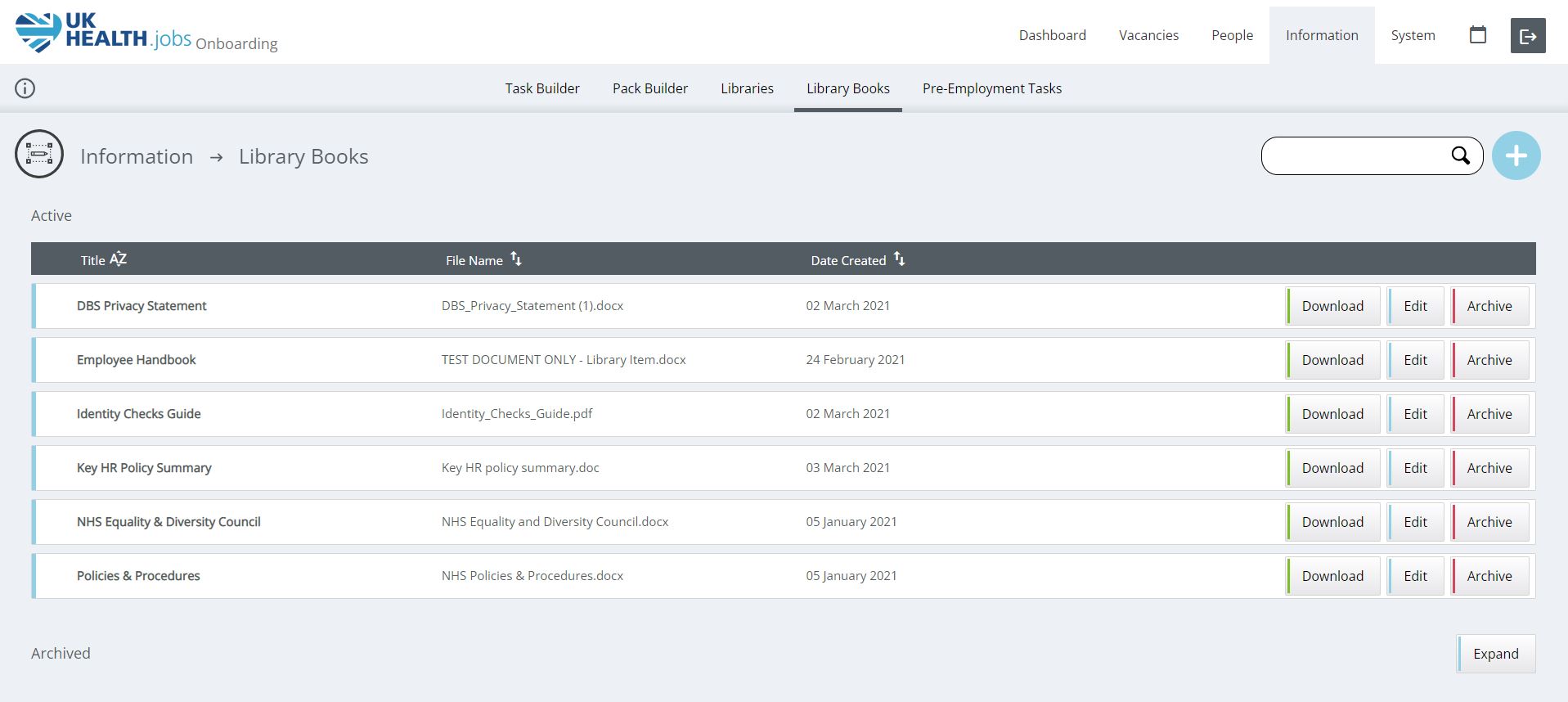Open the Pre-Employment Tasks tab
1568x702 pixels.
[991, 88]
